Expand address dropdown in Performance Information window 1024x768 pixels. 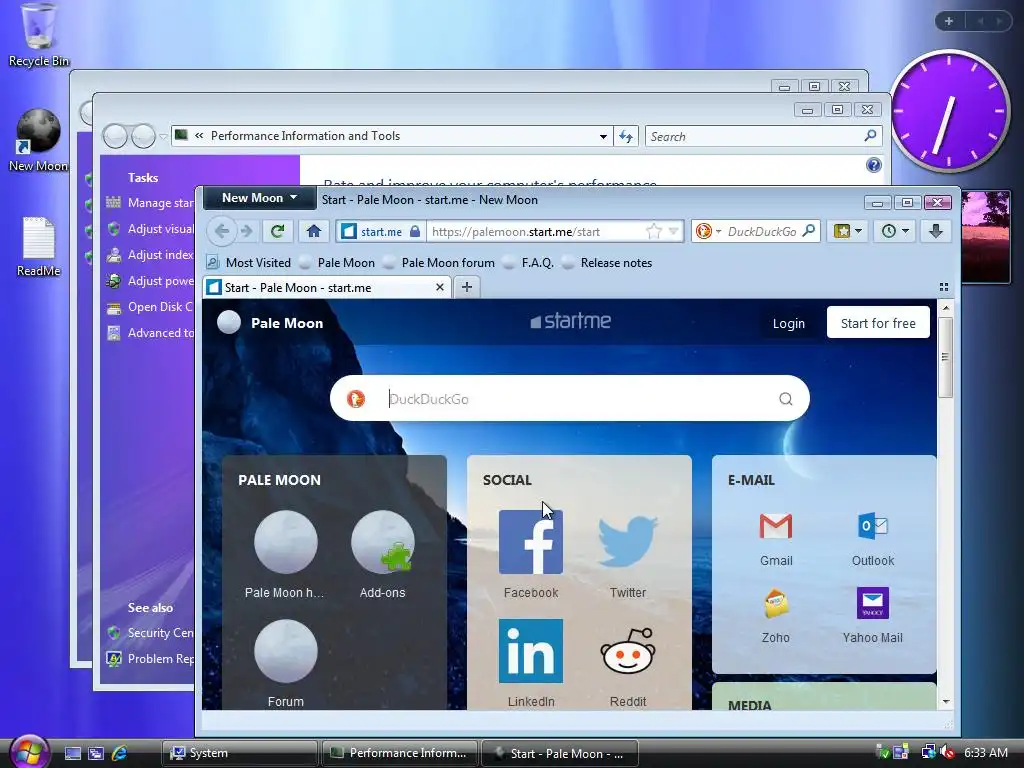coord(603,136)
